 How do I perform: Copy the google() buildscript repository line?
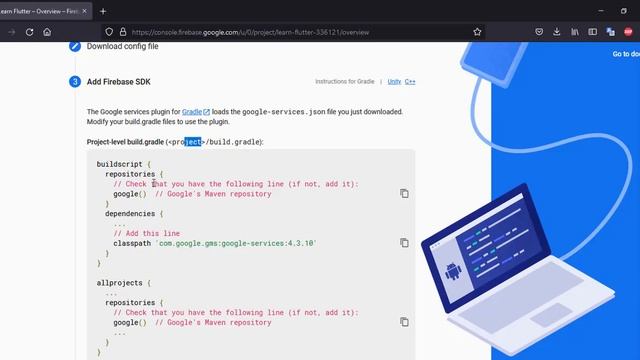click(x=404, y=193)
